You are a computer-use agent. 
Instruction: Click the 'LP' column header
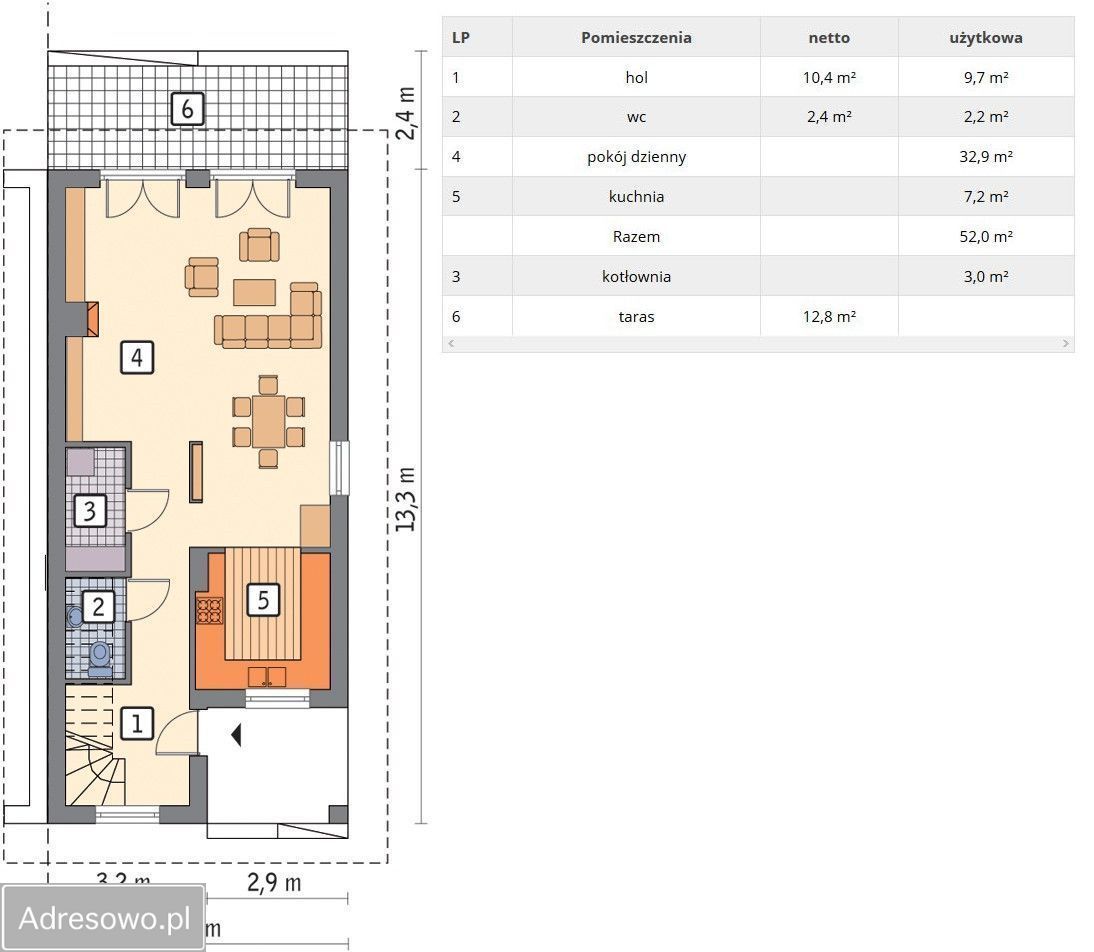tap(460, 38)
